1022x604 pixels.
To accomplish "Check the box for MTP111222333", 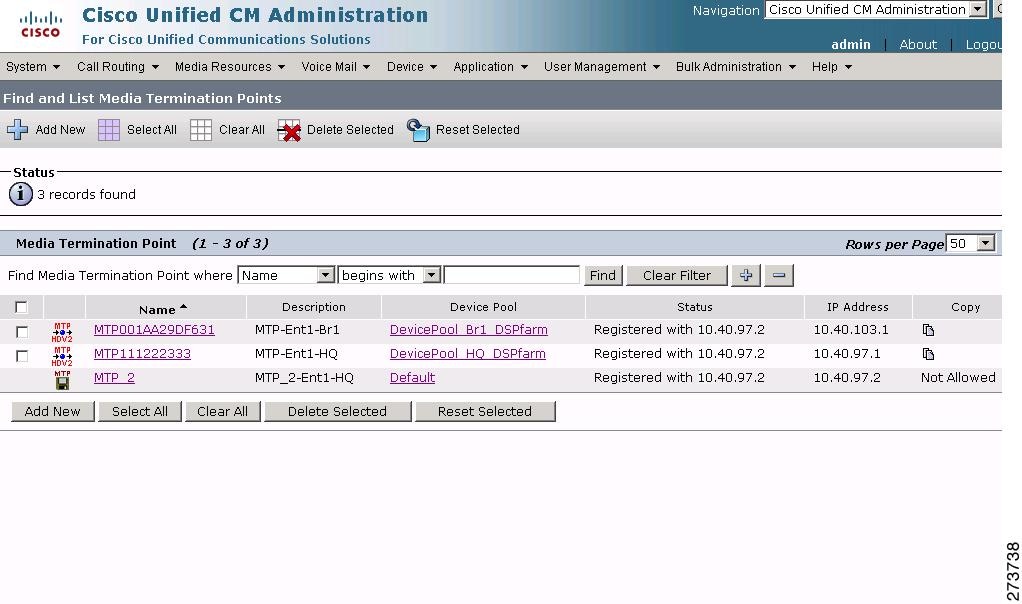I will point(22,356).
